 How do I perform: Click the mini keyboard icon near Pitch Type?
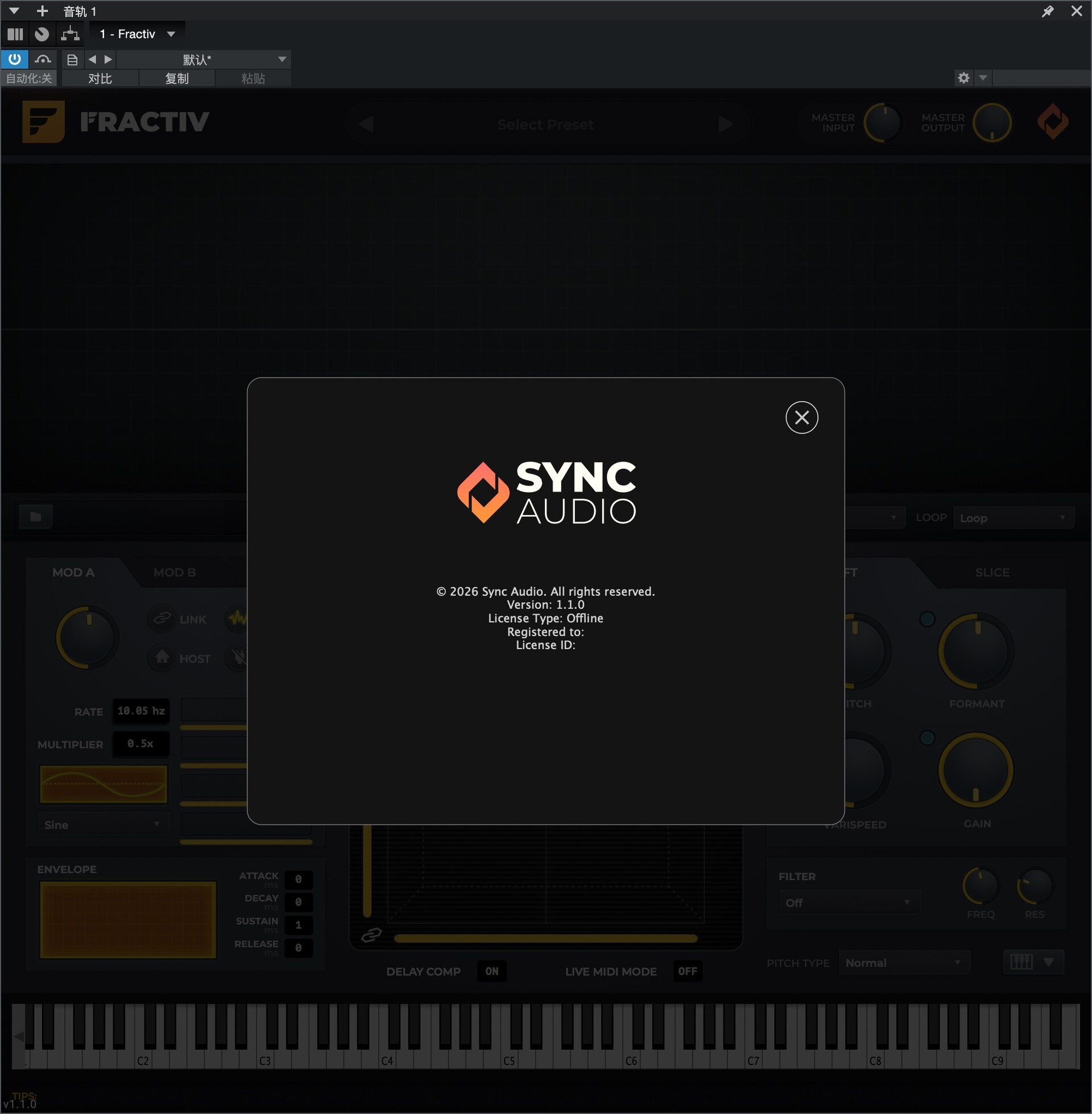click(x=1021, y=962)
